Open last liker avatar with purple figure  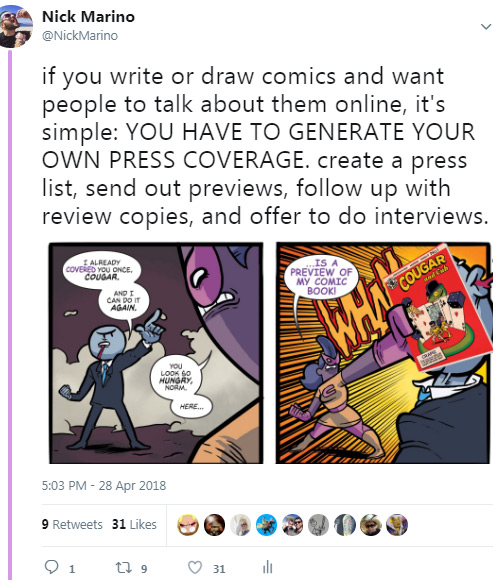pos(397,525)
